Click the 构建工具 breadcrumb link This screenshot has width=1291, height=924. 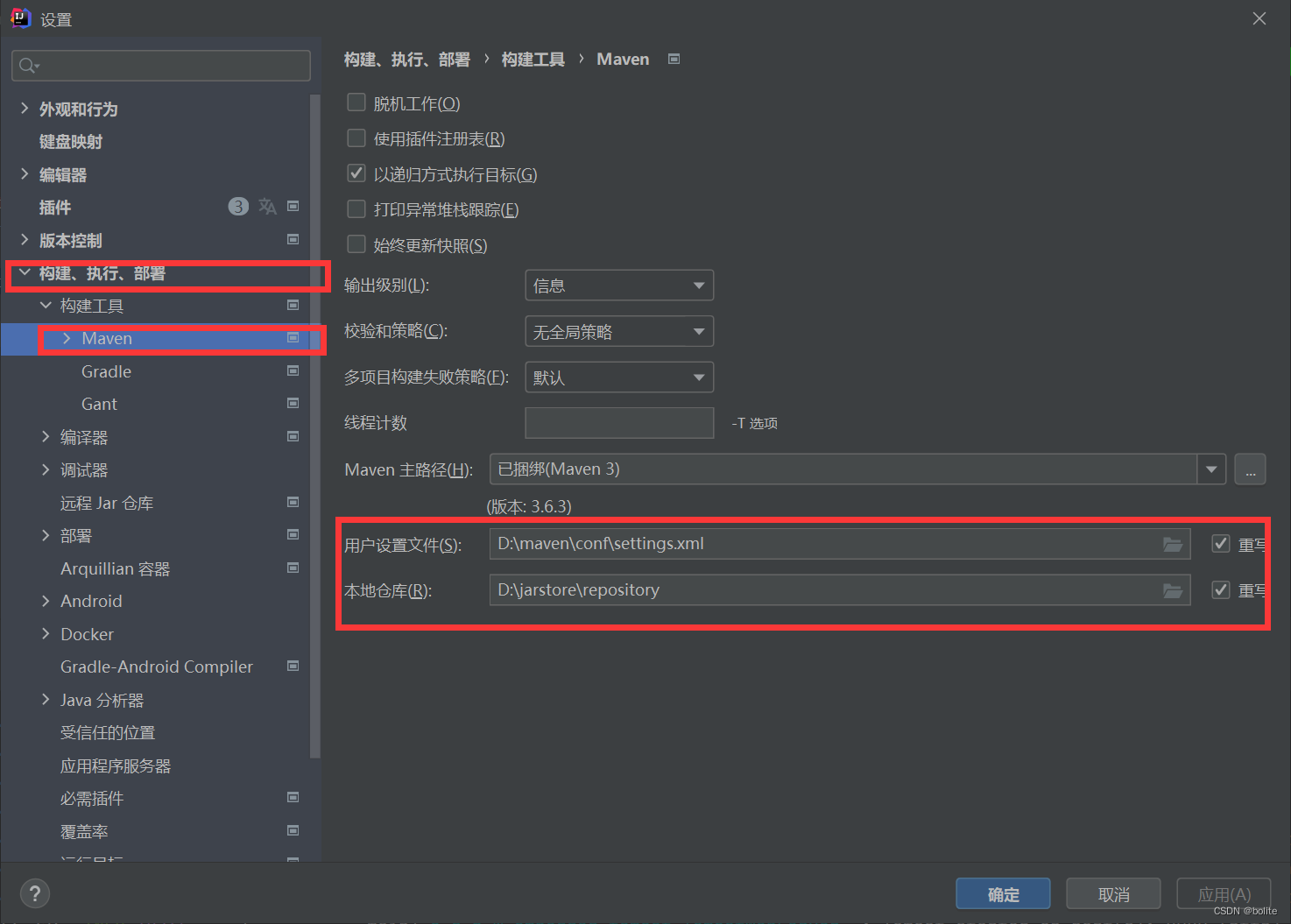click(x=533, y=59)
